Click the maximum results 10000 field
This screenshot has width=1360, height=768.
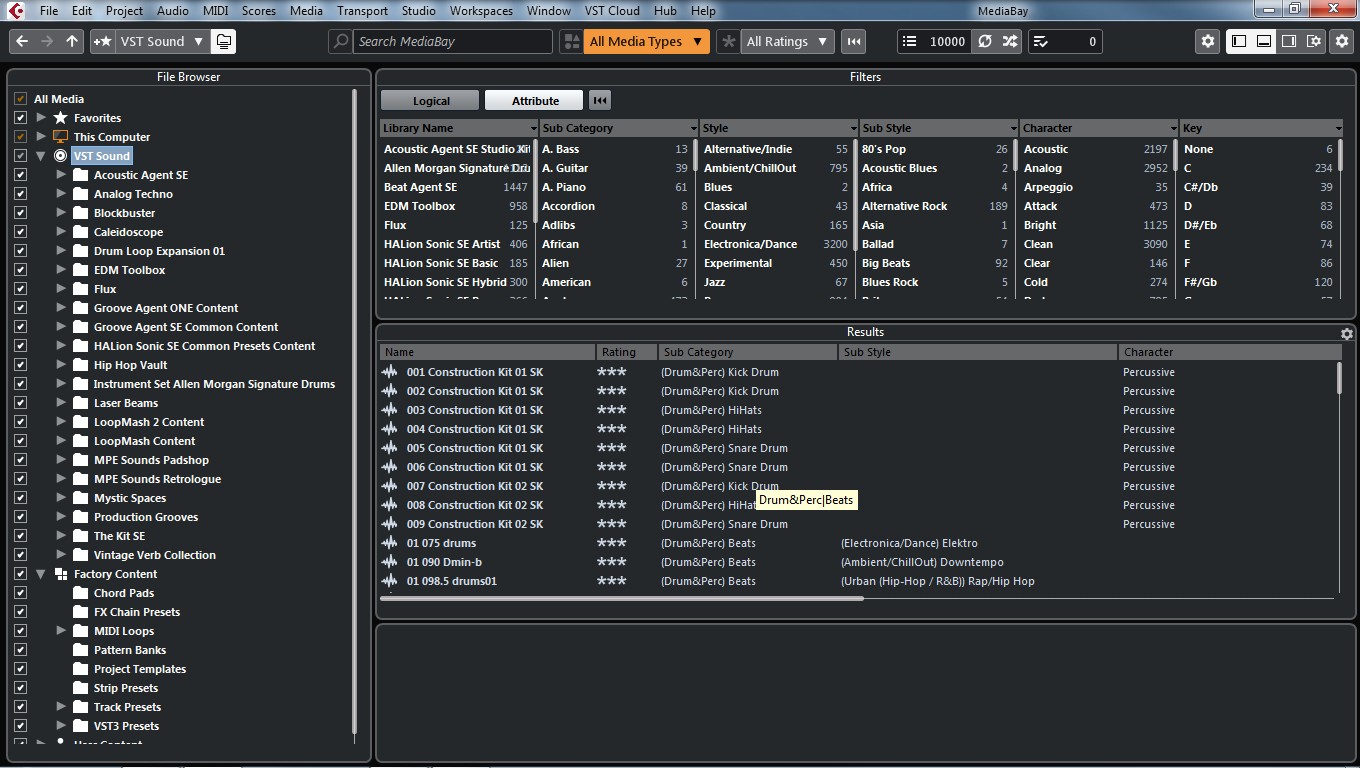947,41
